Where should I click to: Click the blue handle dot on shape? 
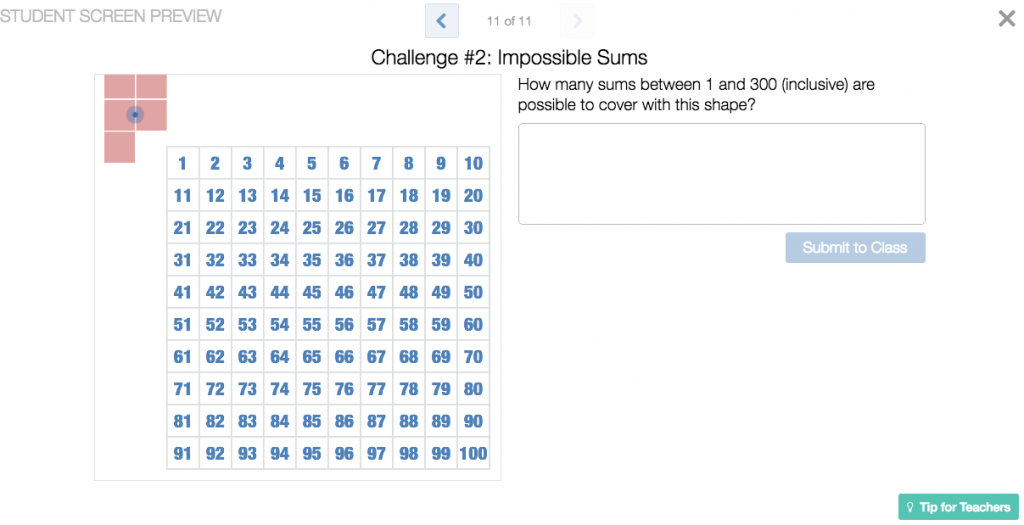click(135, 115)
